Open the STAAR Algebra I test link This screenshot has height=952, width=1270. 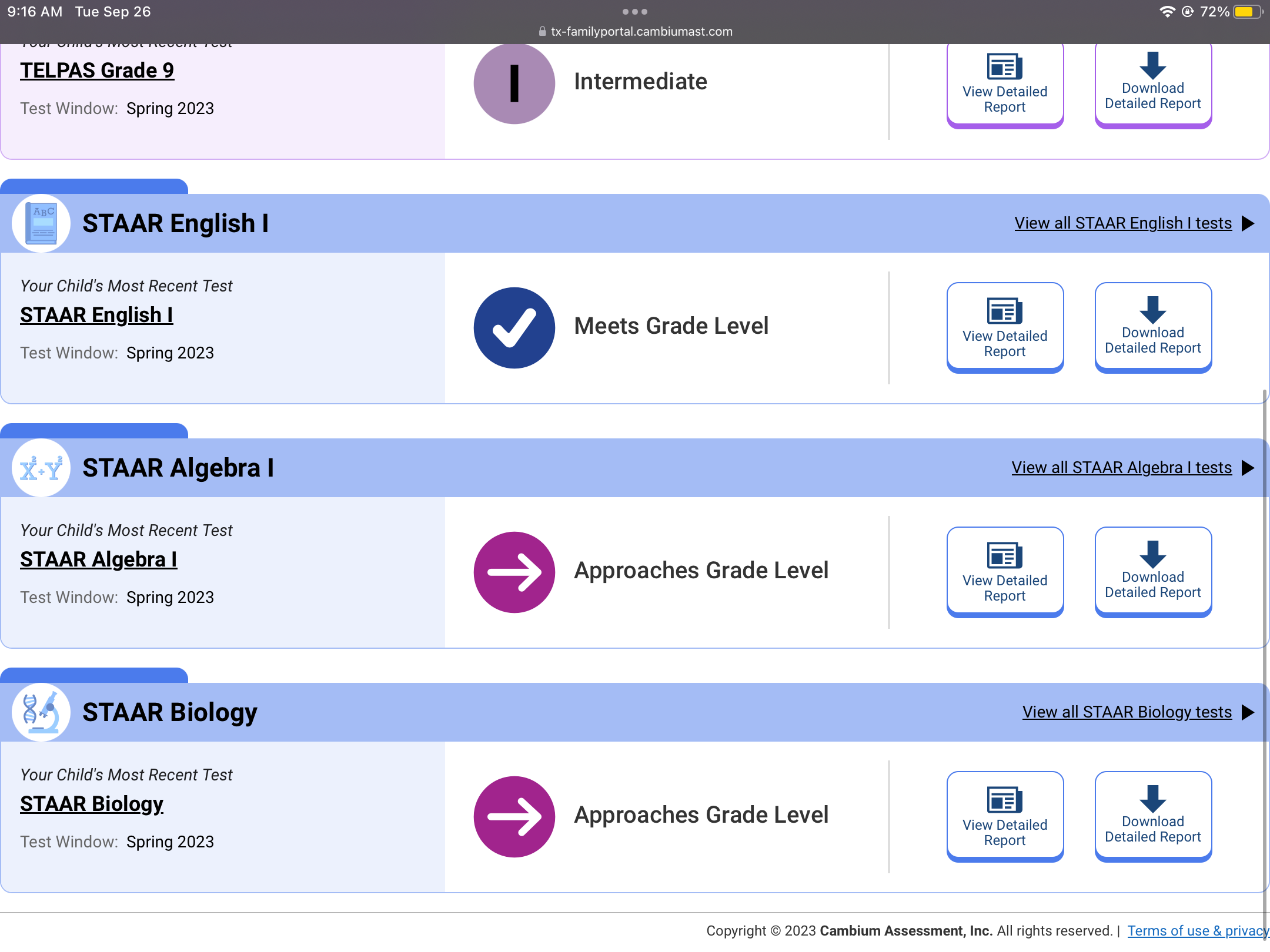pos(98,559)
